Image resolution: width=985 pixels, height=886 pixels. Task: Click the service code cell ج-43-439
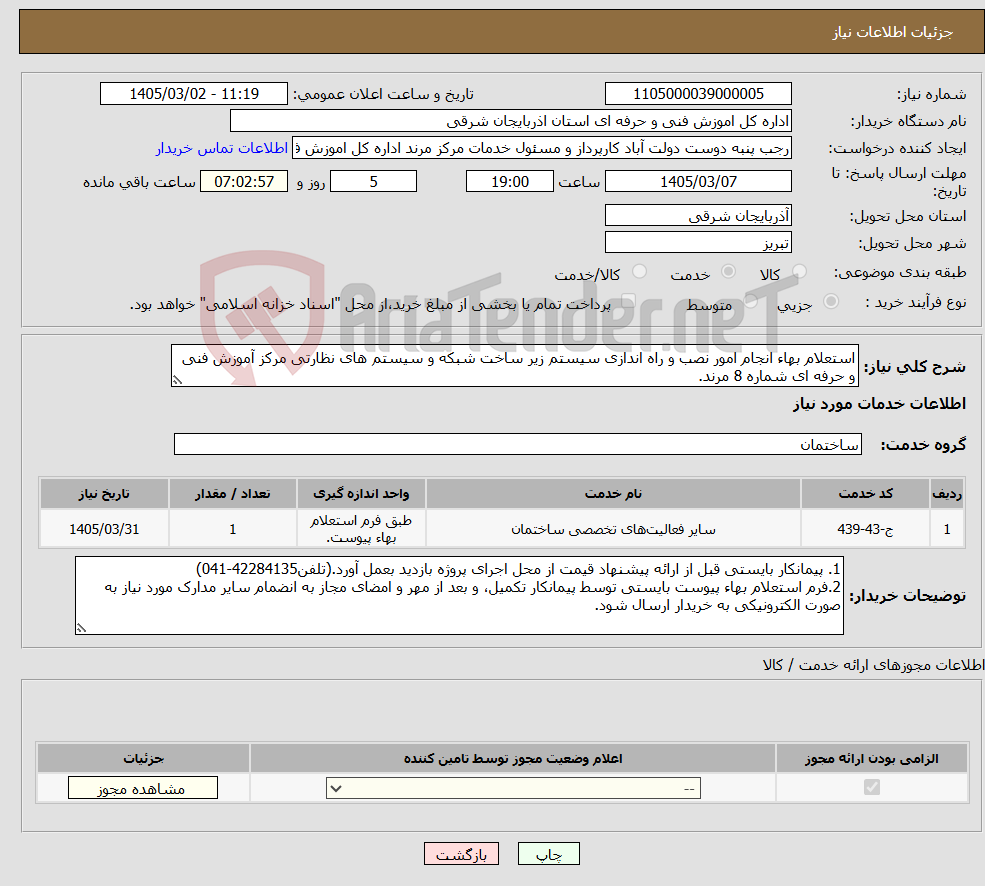tap(865, 529)
